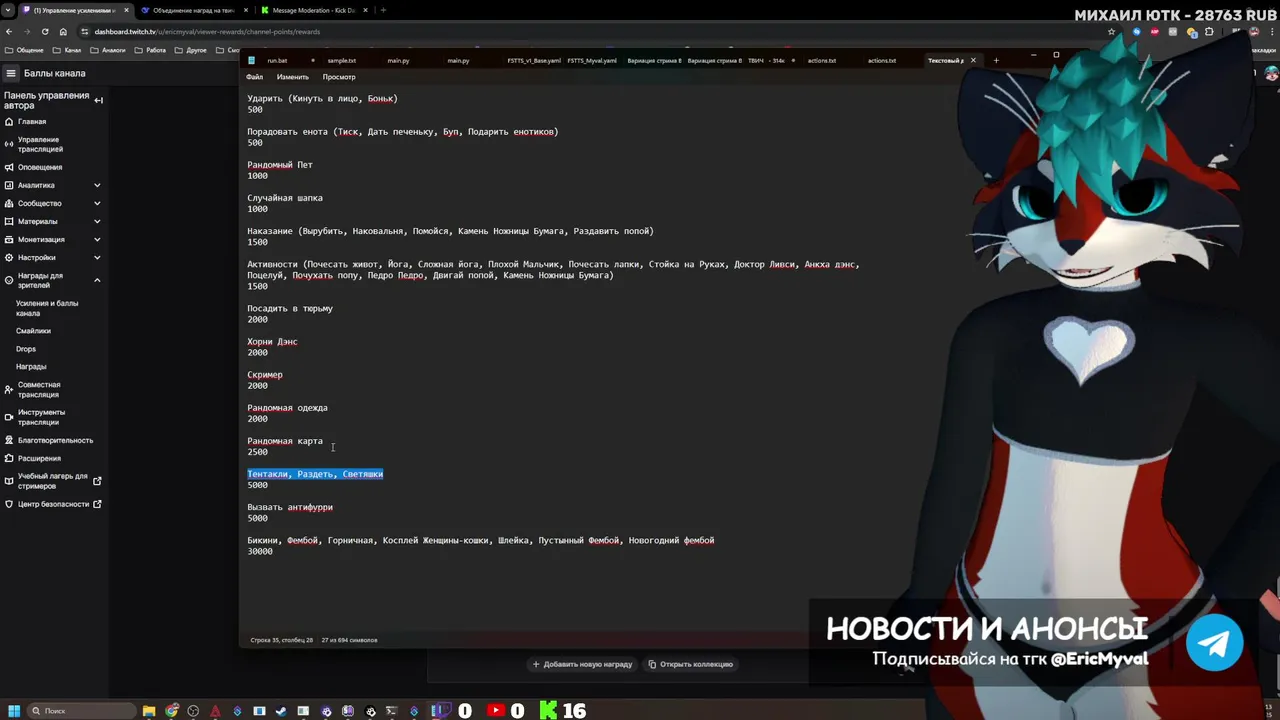The height and width of the screenshot is (720, 1280).
Task: Switch to Message Moderation Kick browser tab
Action: 314,10
